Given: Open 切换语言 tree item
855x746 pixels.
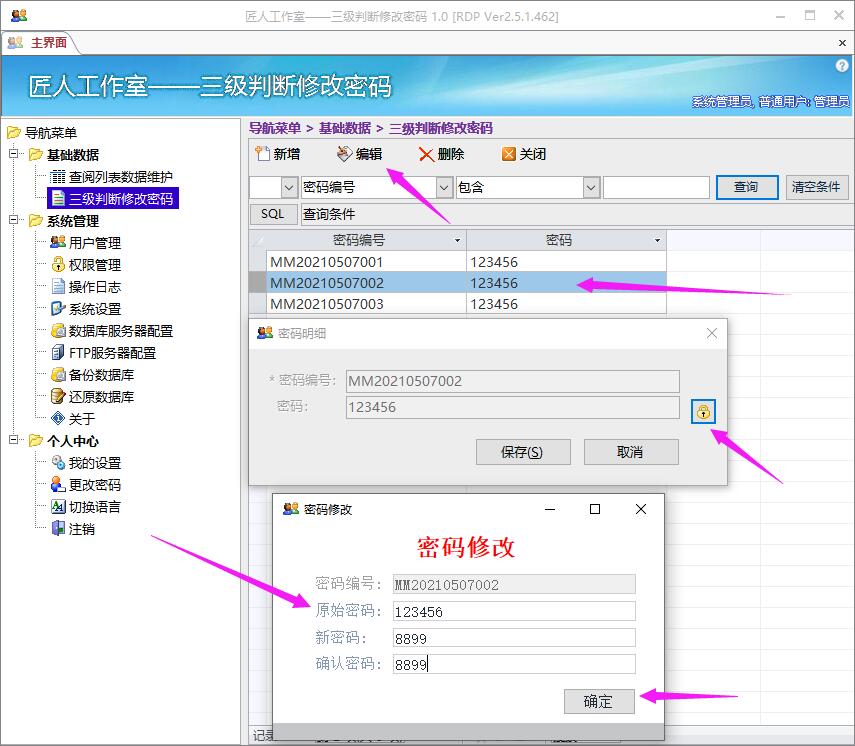Looking at the screenshot, I should [x=86, y=507].
